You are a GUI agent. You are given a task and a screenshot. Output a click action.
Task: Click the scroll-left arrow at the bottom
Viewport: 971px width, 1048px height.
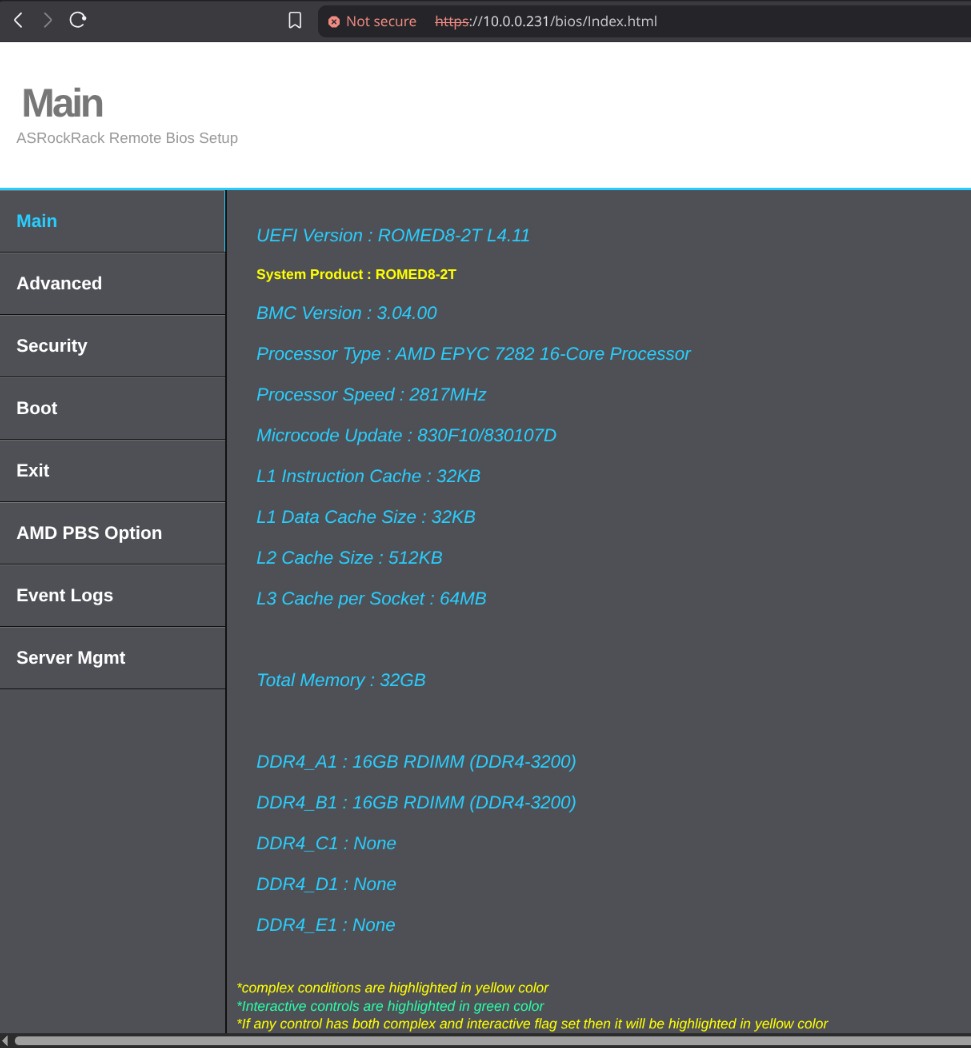click(5, 1041)
